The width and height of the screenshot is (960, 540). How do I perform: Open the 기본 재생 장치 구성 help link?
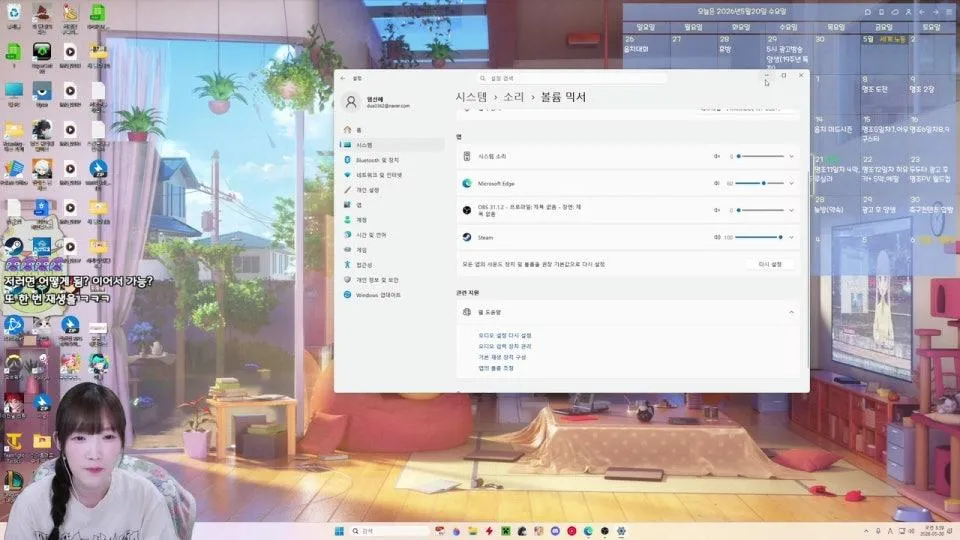pyautogui.click(x=502, y=357)
